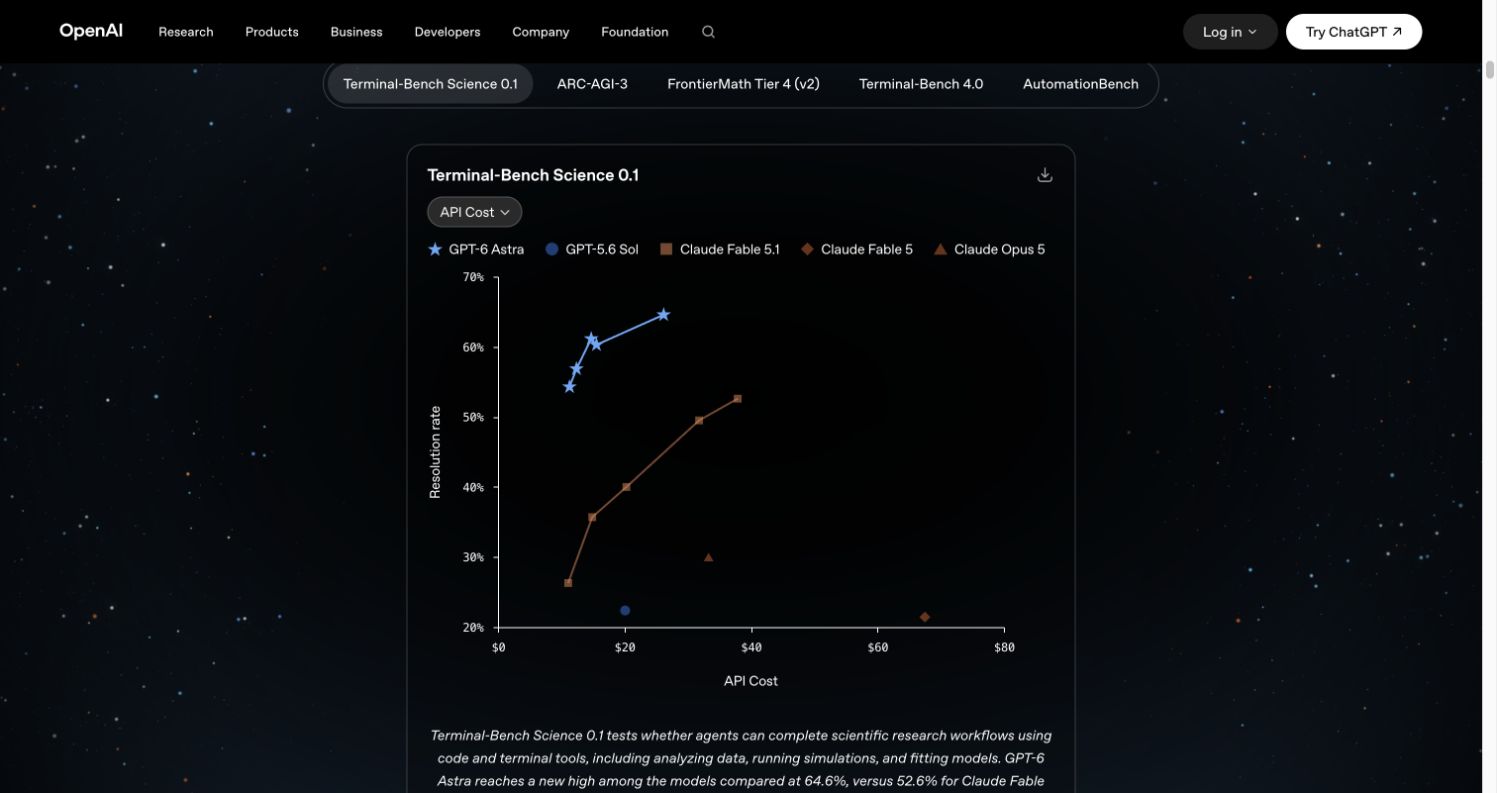Open the Products menu
This screenshot has width=1497, height=793.
pos(272,32)
